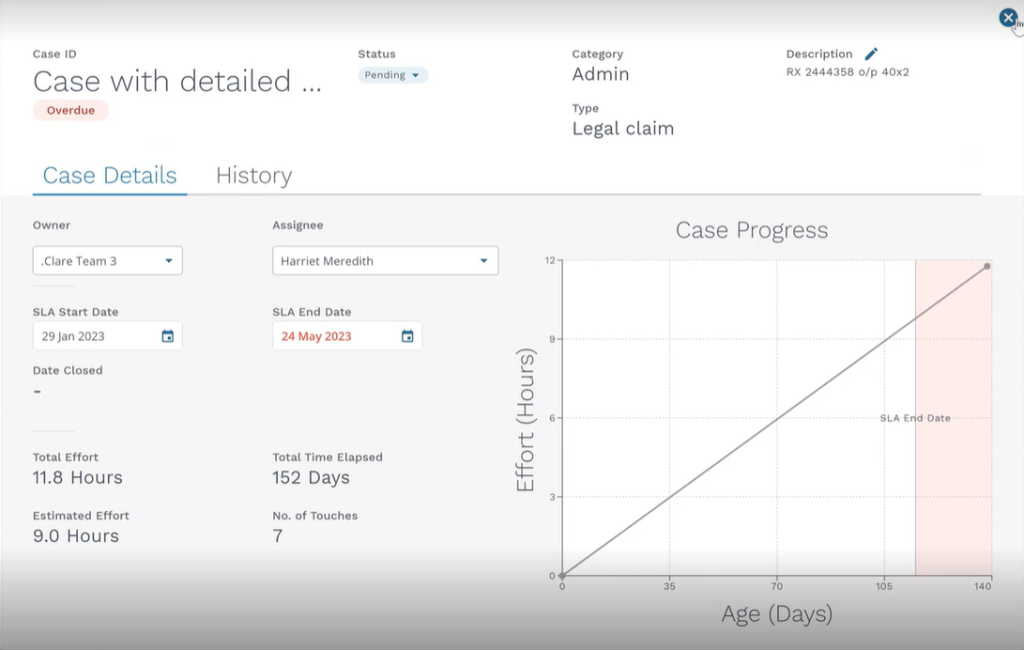Click the SLA Start Date field 29 Jan 2023

[x=108, y=336]
